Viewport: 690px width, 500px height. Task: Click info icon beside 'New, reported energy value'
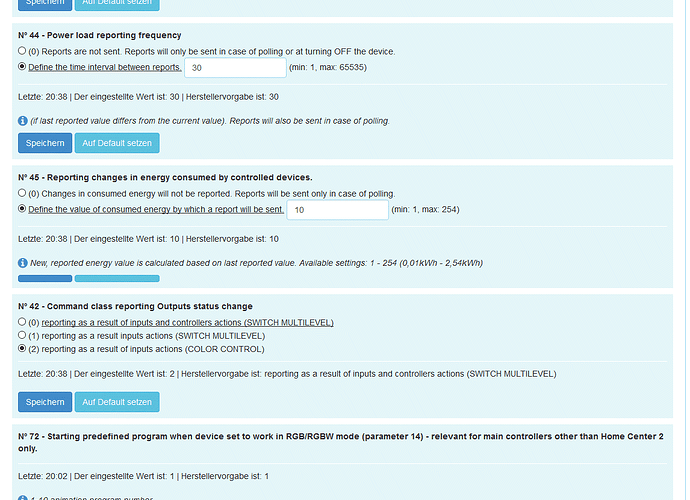tap(23, 263)
